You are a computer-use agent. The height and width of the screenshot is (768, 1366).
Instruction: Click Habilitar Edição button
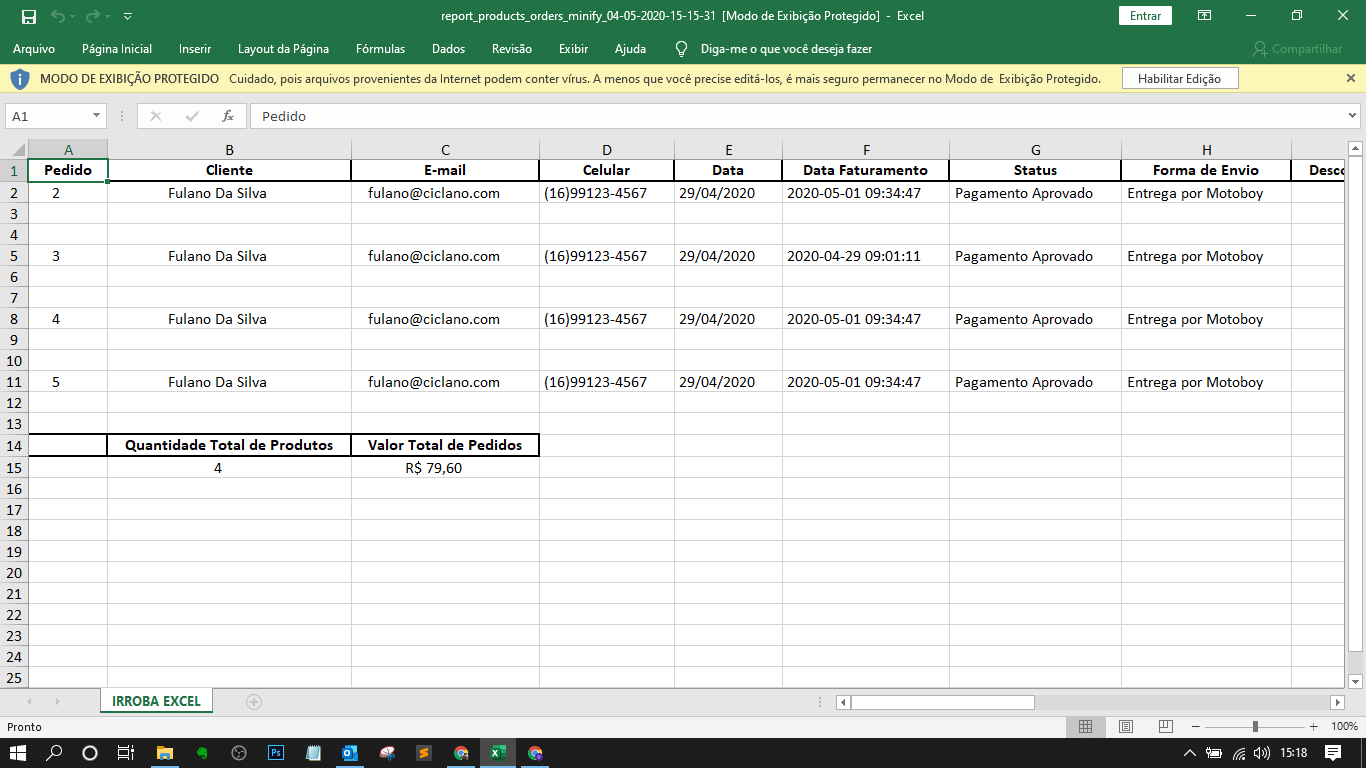point(1179,78)
